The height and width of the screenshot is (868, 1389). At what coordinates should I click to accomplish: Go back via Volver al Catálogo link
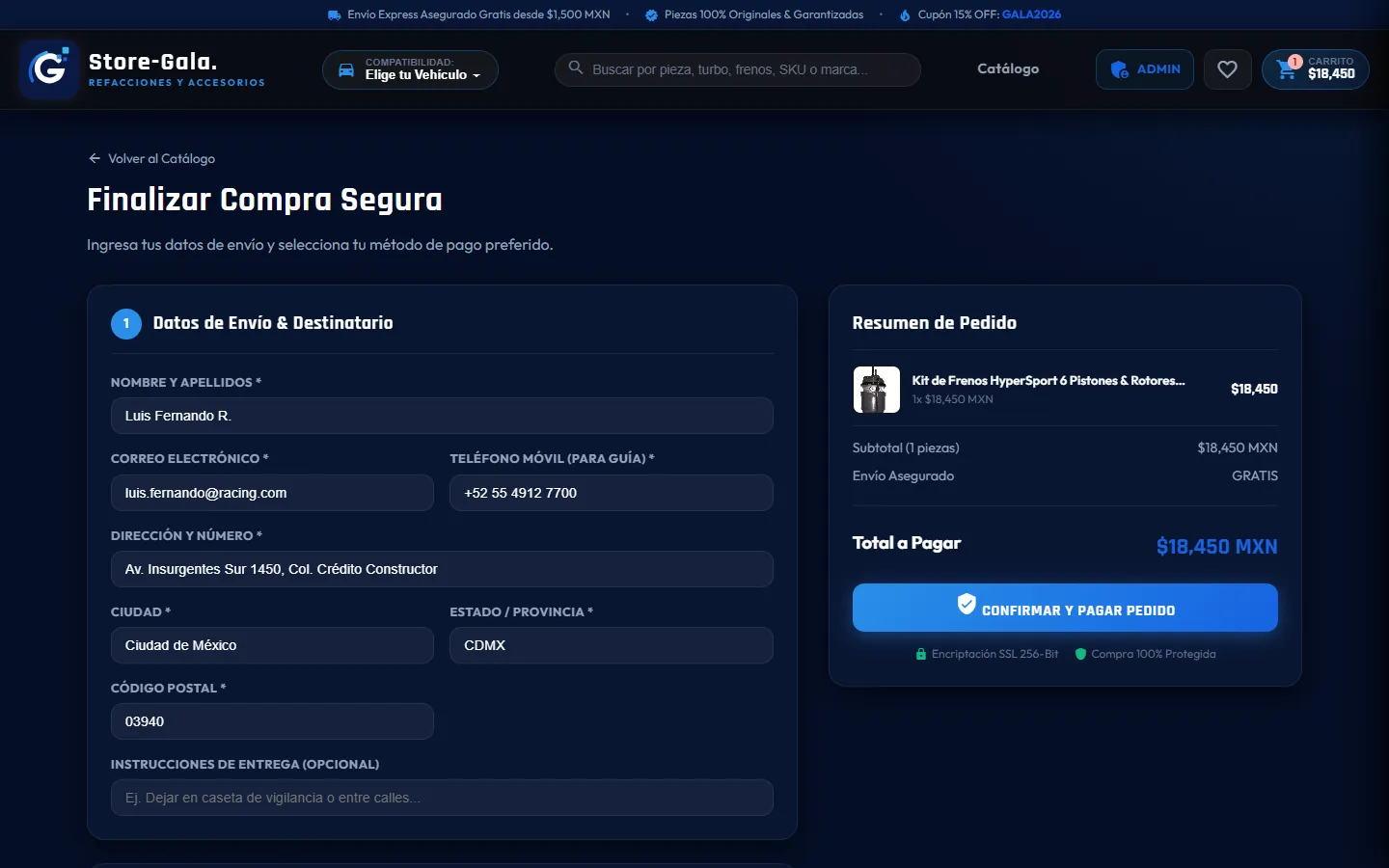click(x=151, y=158)
